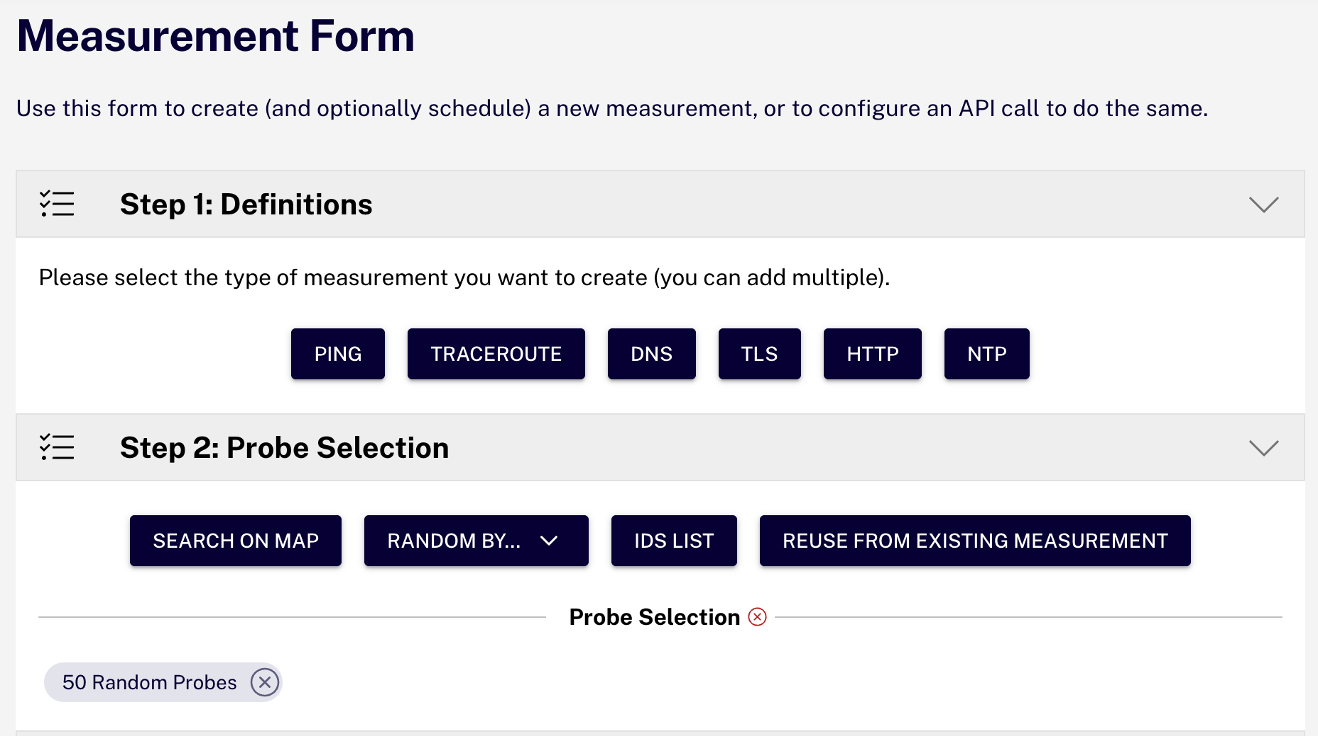Click the Step 1: Definitions header title

(246, 204)
